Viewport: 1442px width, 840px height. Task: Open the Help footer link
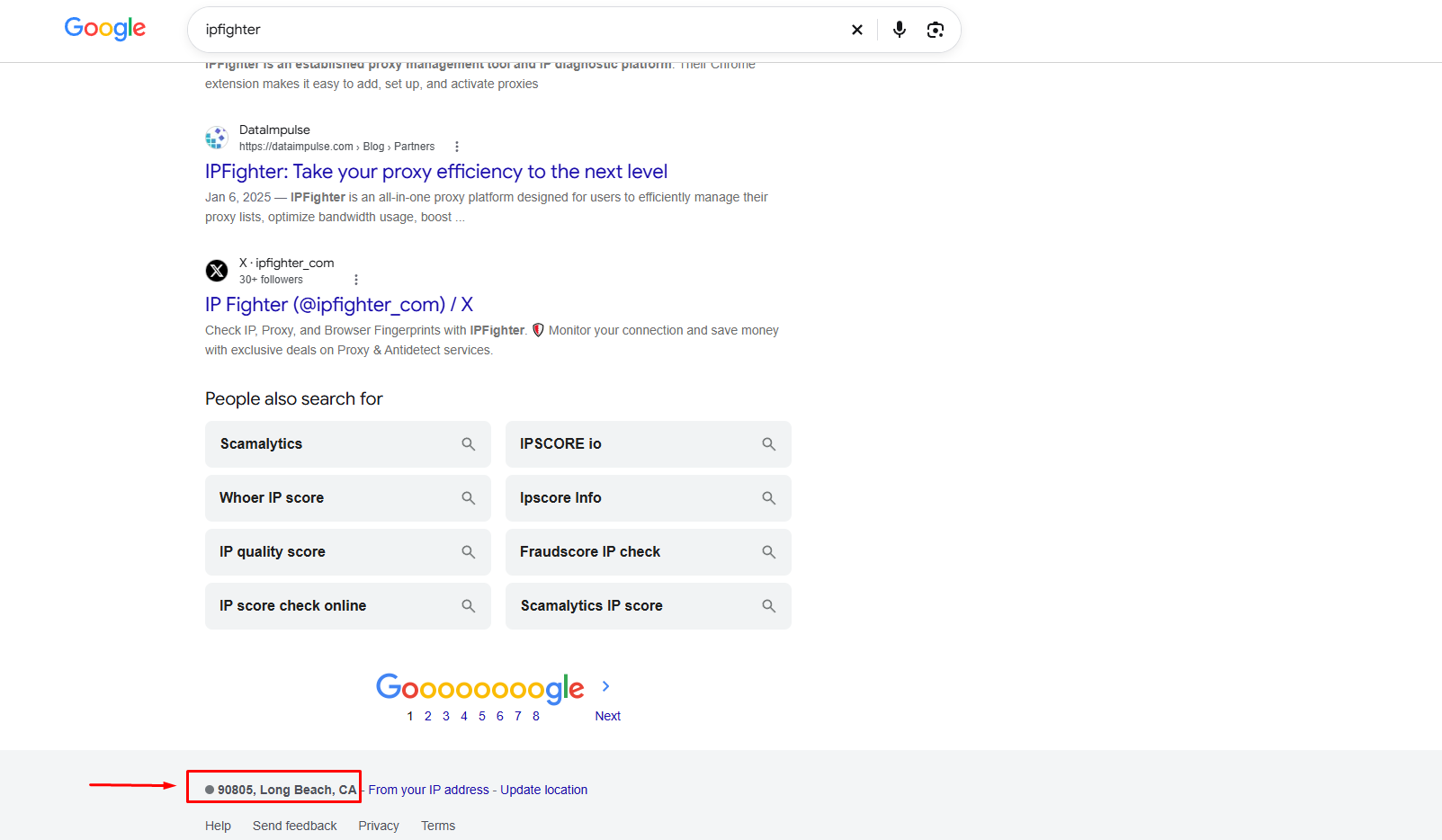218,826
